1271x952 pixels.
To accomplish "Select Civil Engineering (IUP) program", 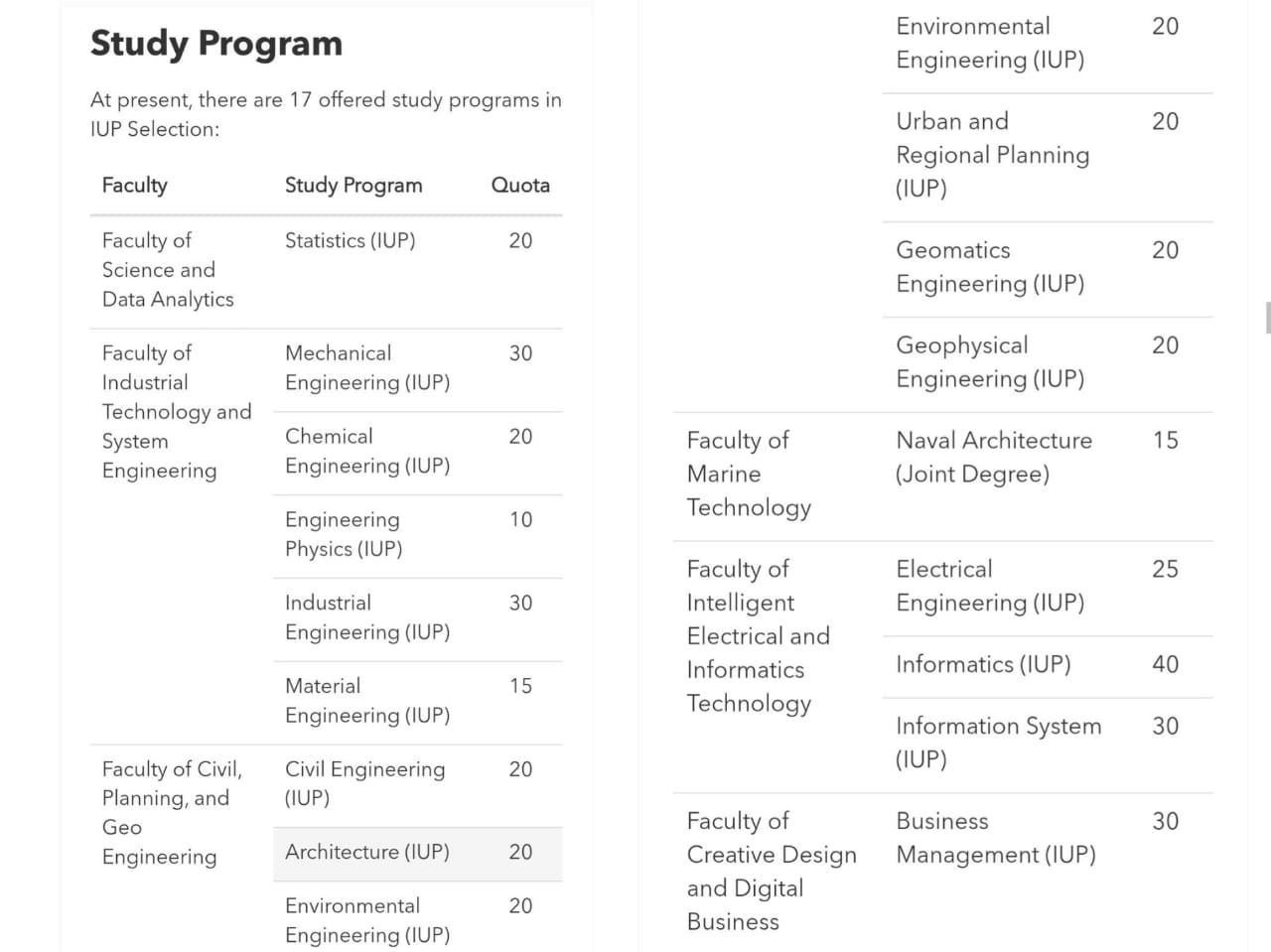I will (x=364, y=783).
